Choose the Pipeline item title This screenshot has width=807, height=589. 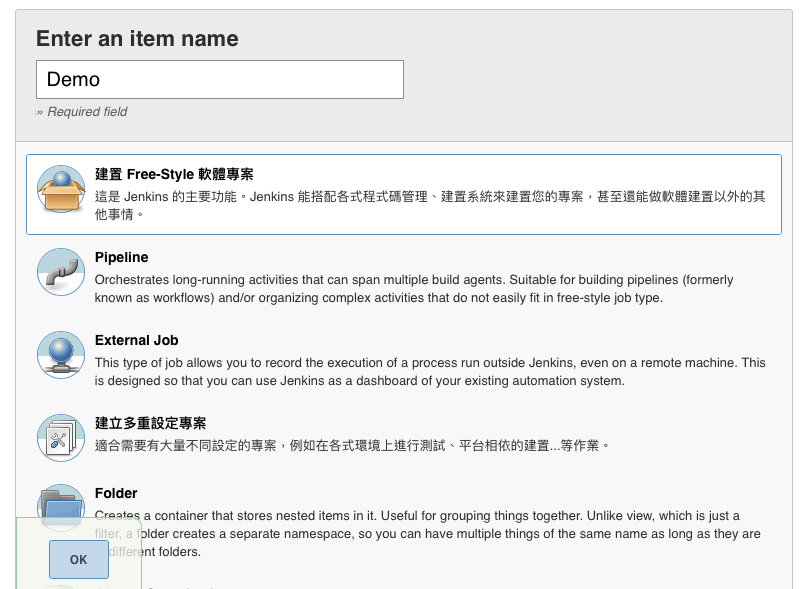click(121, 257)
